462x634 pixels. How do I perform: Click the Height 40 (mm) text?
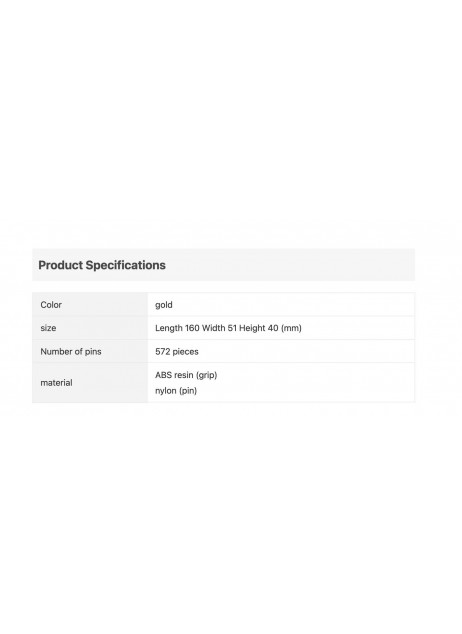pos(270,328)
